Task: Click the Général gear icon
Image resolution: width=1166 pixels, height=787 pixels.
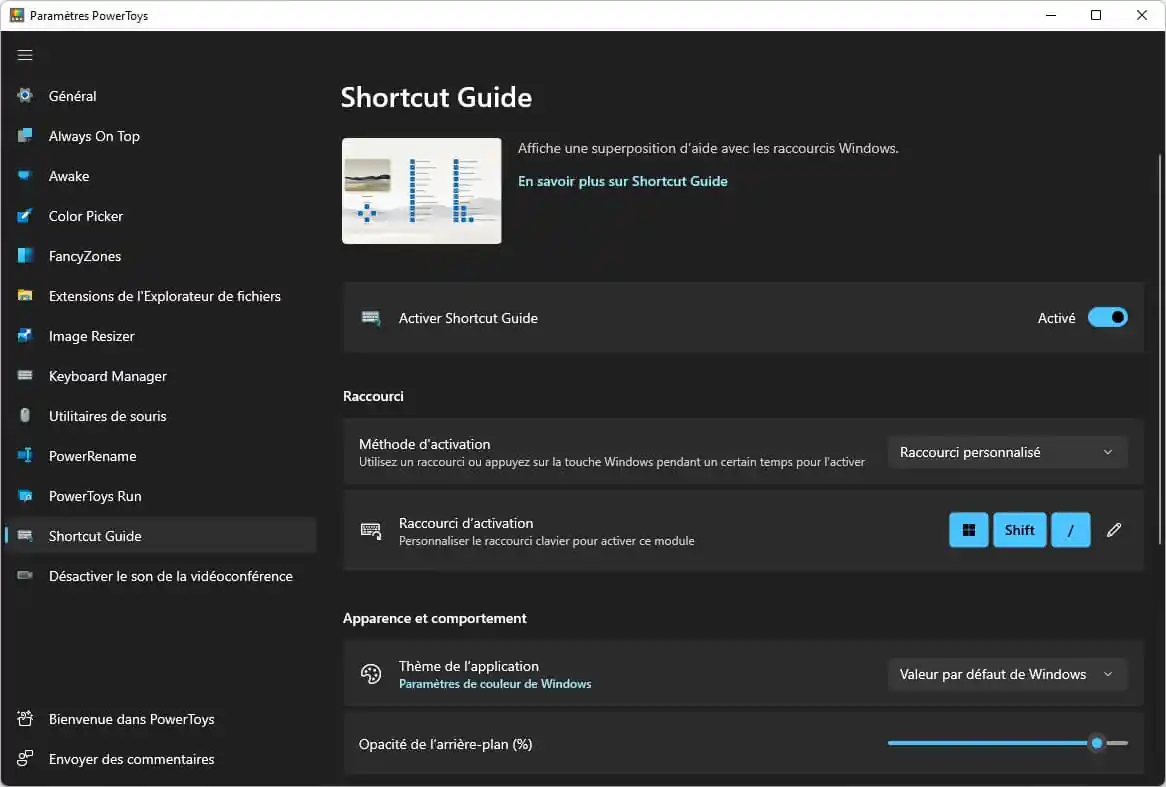Action: (x=25, y=95)
